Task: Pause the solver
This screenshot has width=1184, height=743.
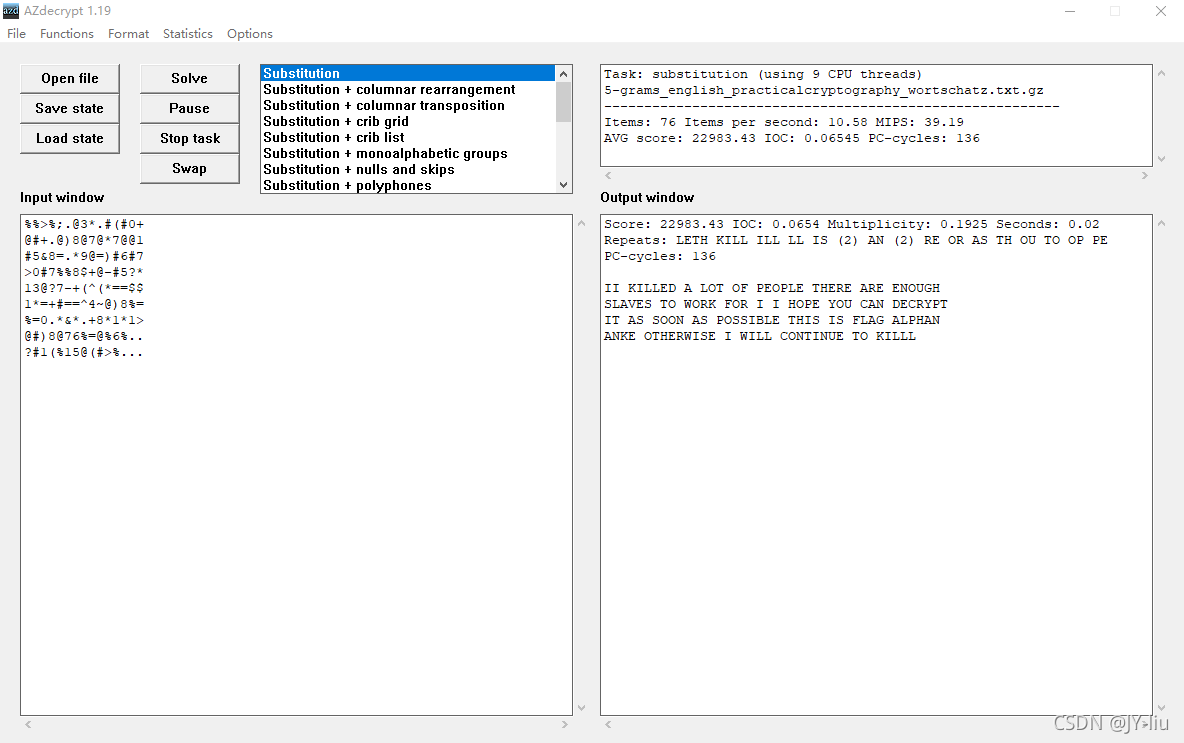Action: (x=190, y=109)
